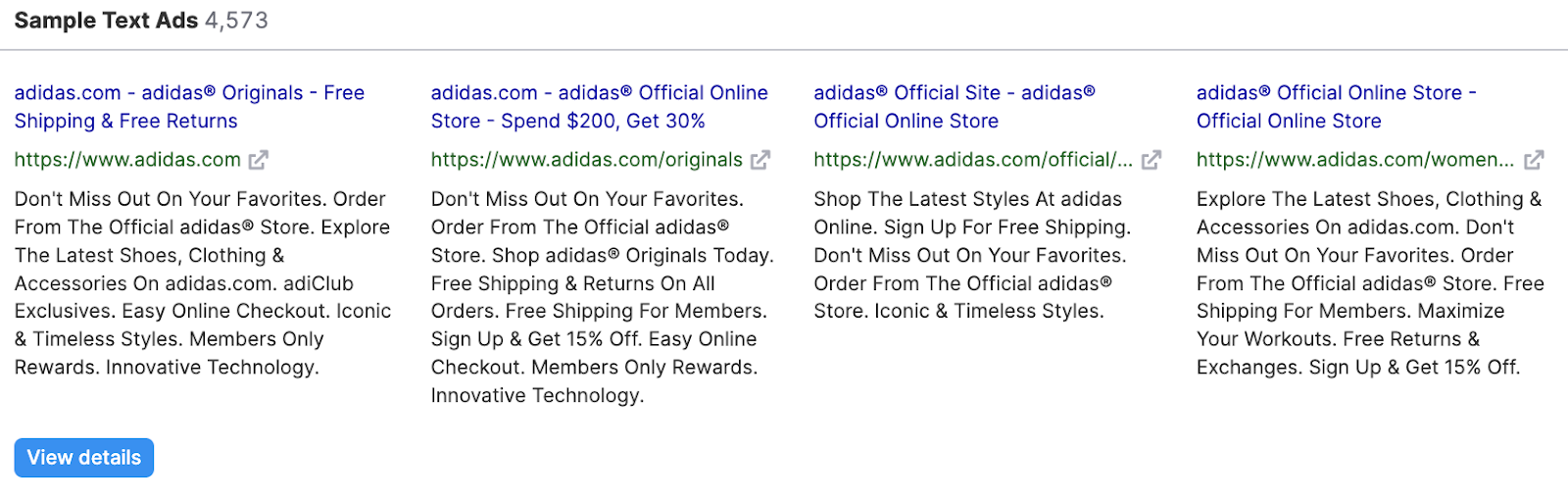Click the 4,573 ads count
Screen dimensions: 1568x500
tap(236, 21)
